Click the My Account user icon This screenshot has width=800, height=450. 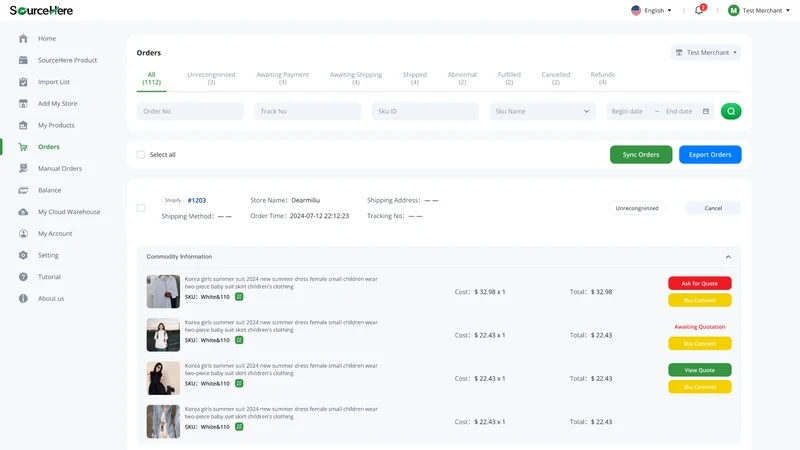coord(23,234)
